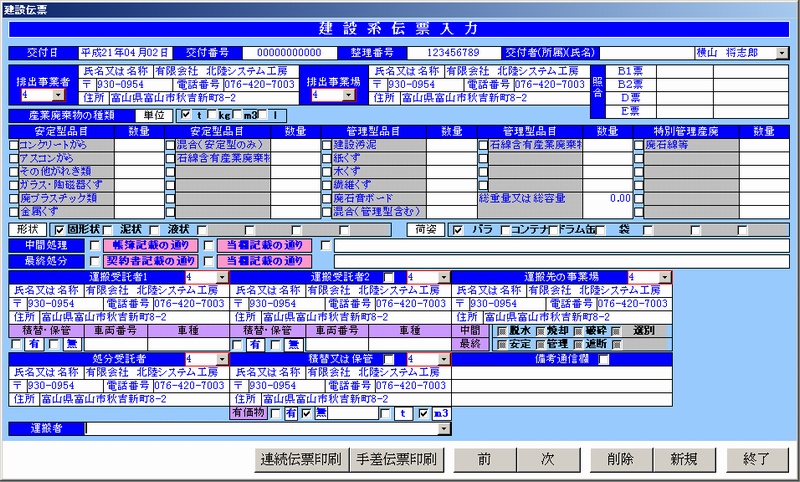Click the 整理番号 input field
Screen dimensions: 800x482
click(x=452, y=52)
